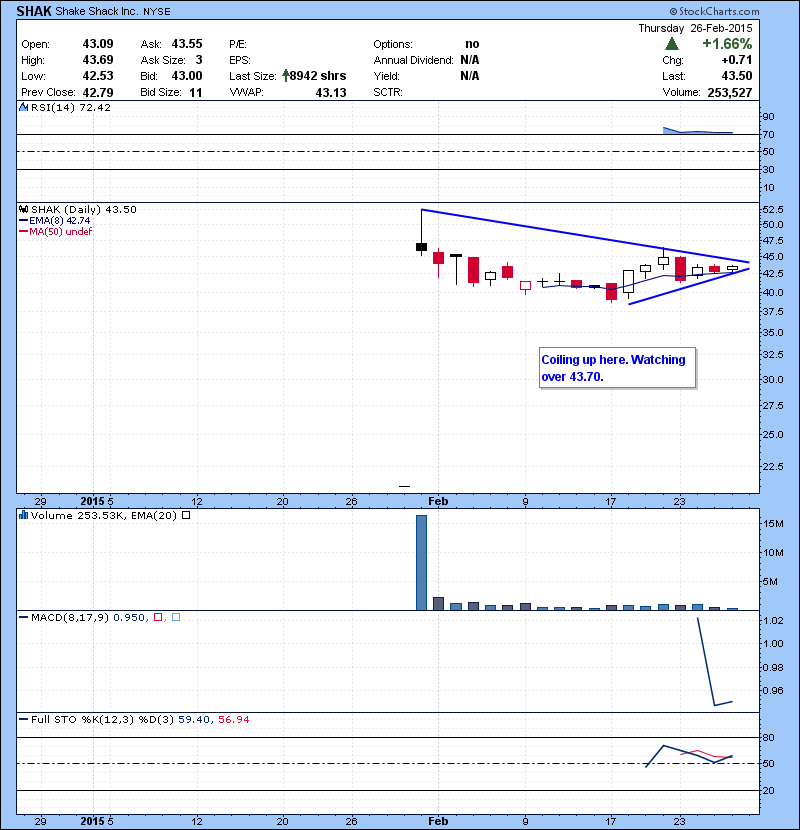Click the Annual Dividend N/A value

pos(470,60)
